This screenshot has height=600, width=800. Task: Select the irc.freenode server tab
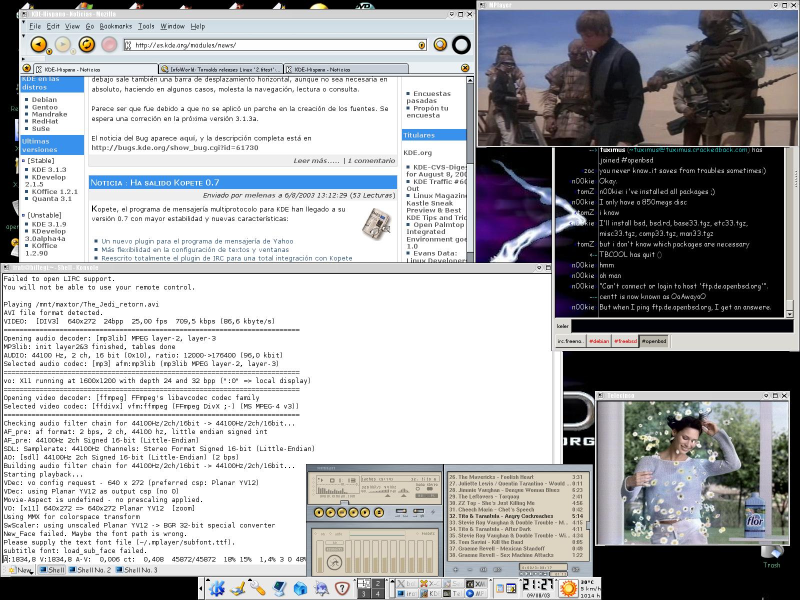click(x=570, y=341)
